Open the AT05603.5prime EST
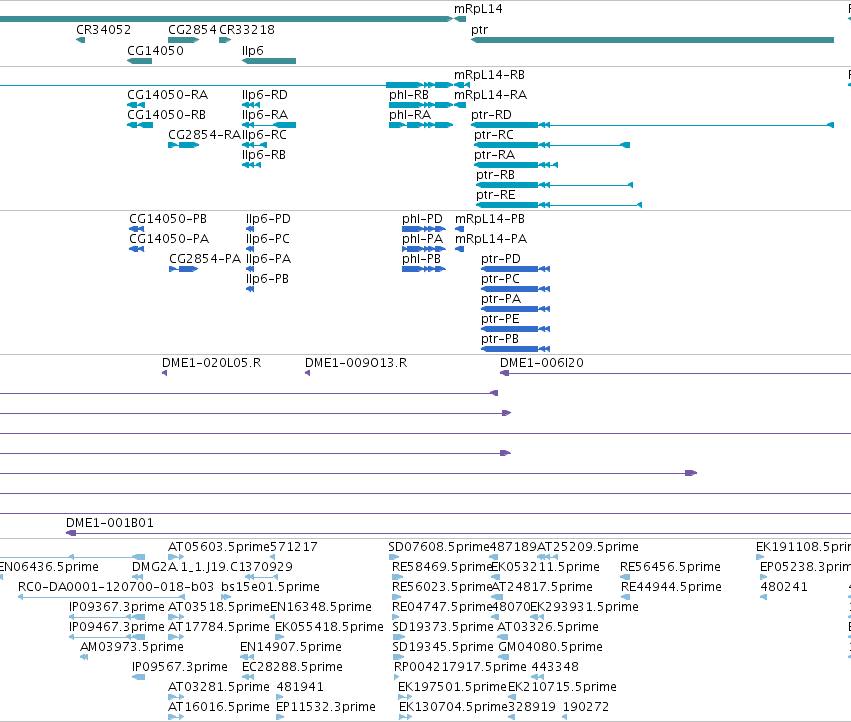 click(x=176, y=557)
